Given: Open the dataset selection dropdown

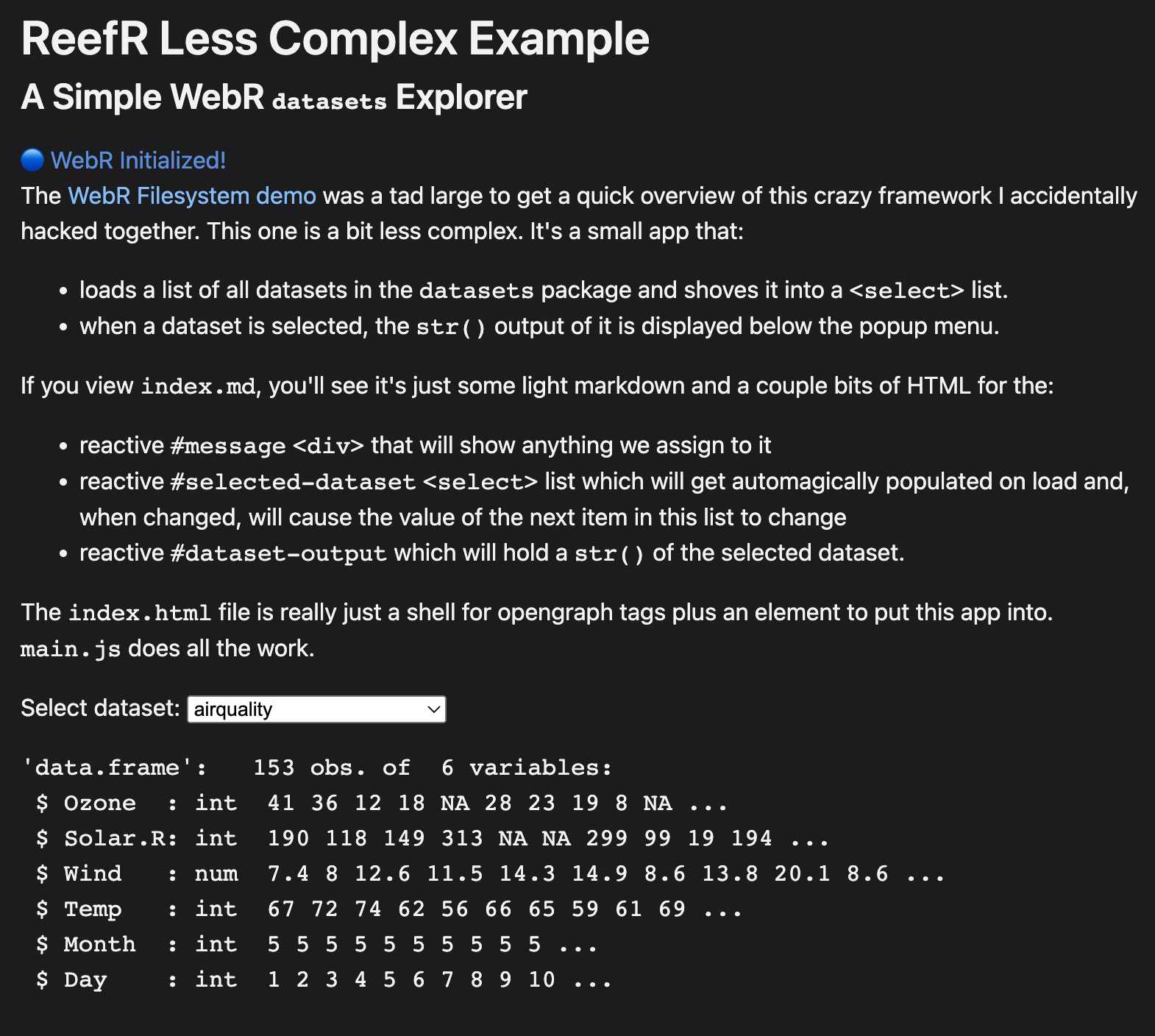Looking at the screenshot, I should click(x=316, y=709).
